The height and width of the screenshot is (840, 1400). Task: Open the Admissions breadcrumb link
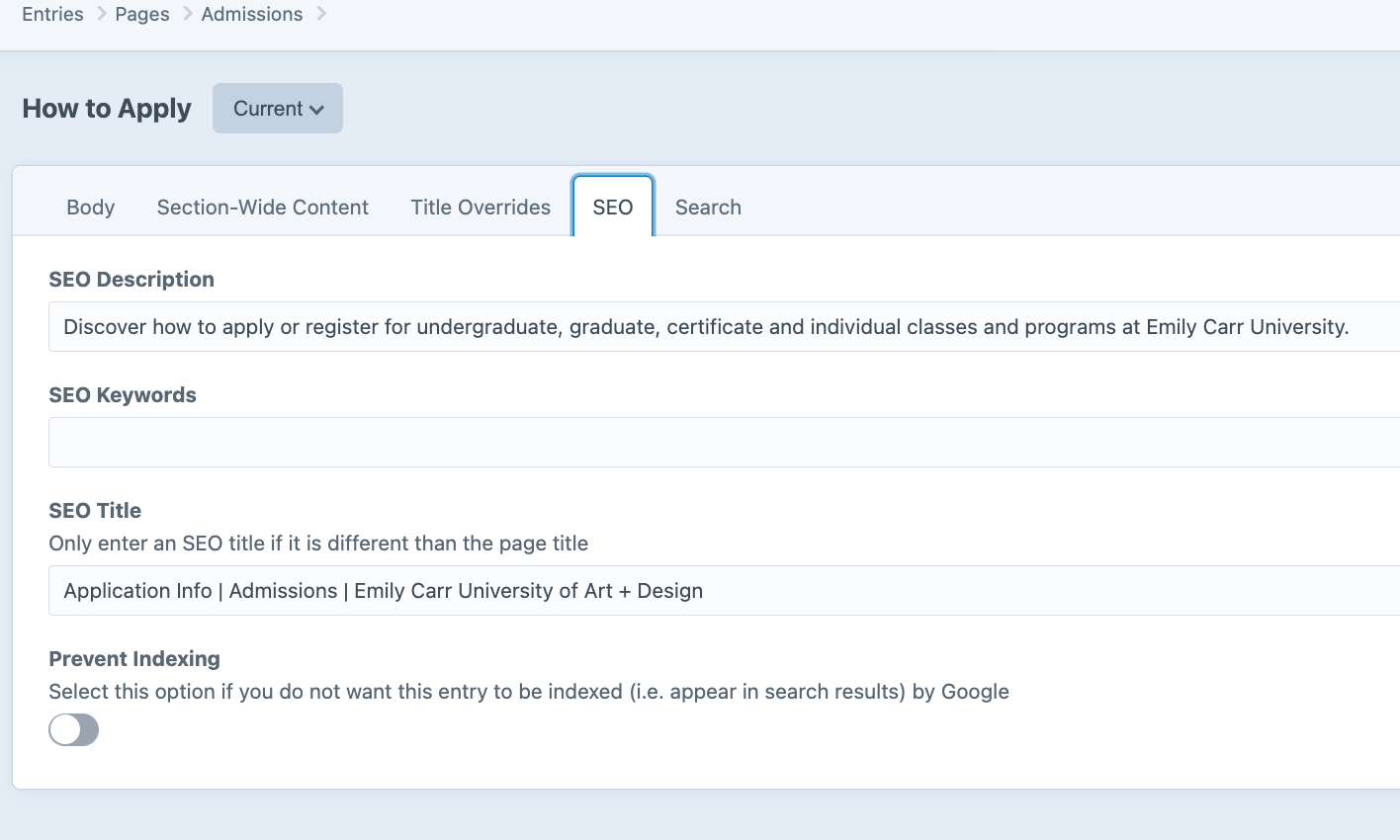click(252, 14)
